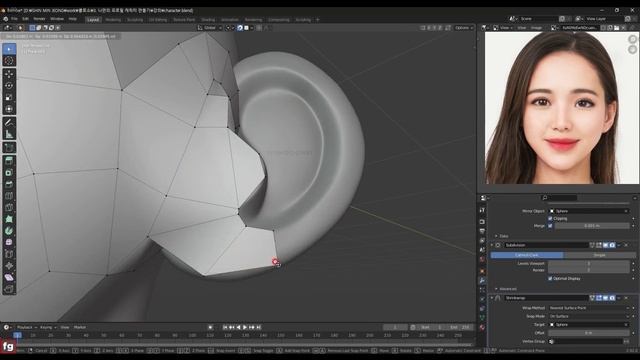Open the Material properties tab
The width and height of the screenshot is (640, 360).
(x=482, y=327)
